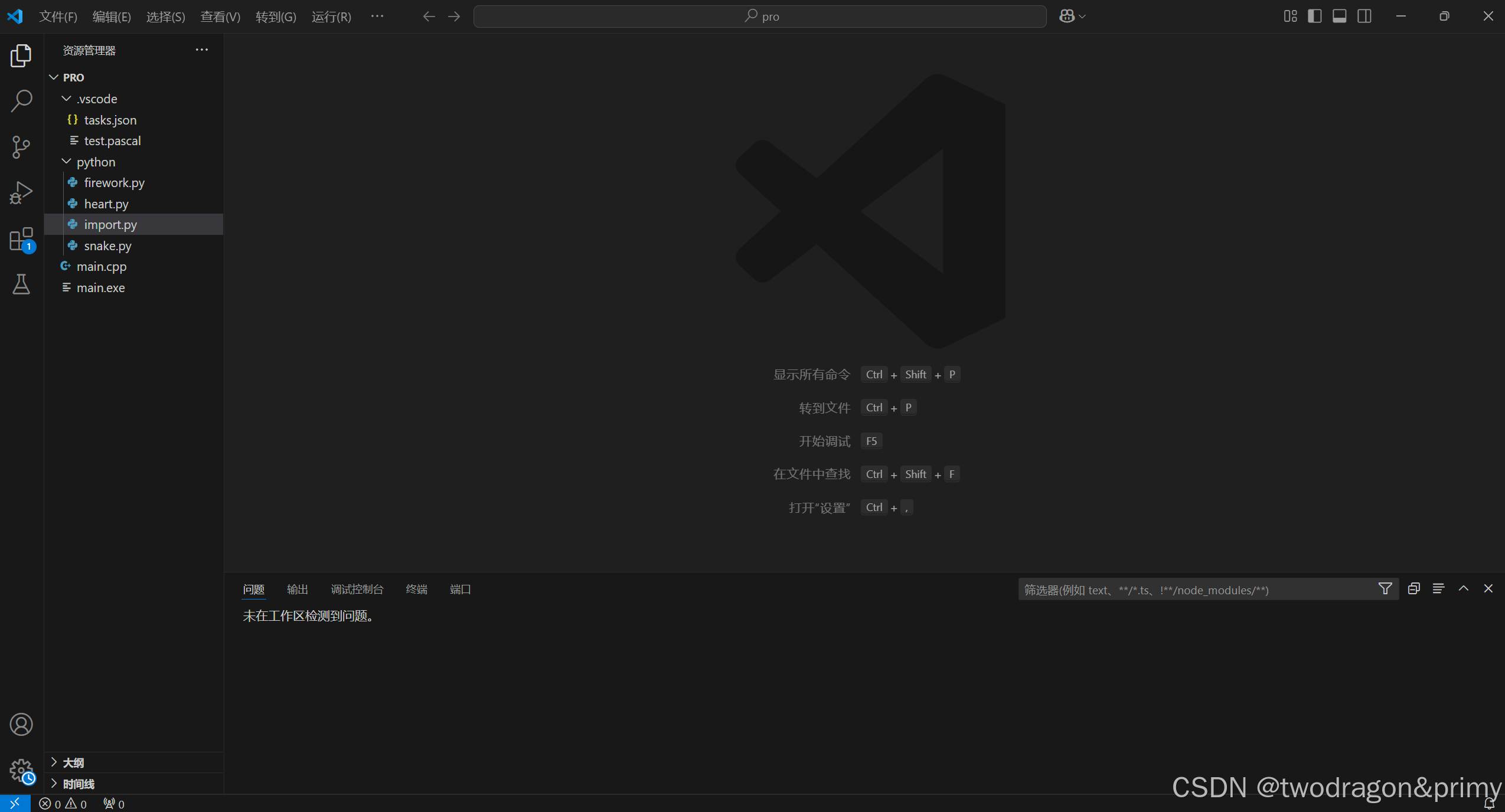Toggle the bottom panel layout button
Screen dimensions: 1505x812
click(x=1340, y=17)
